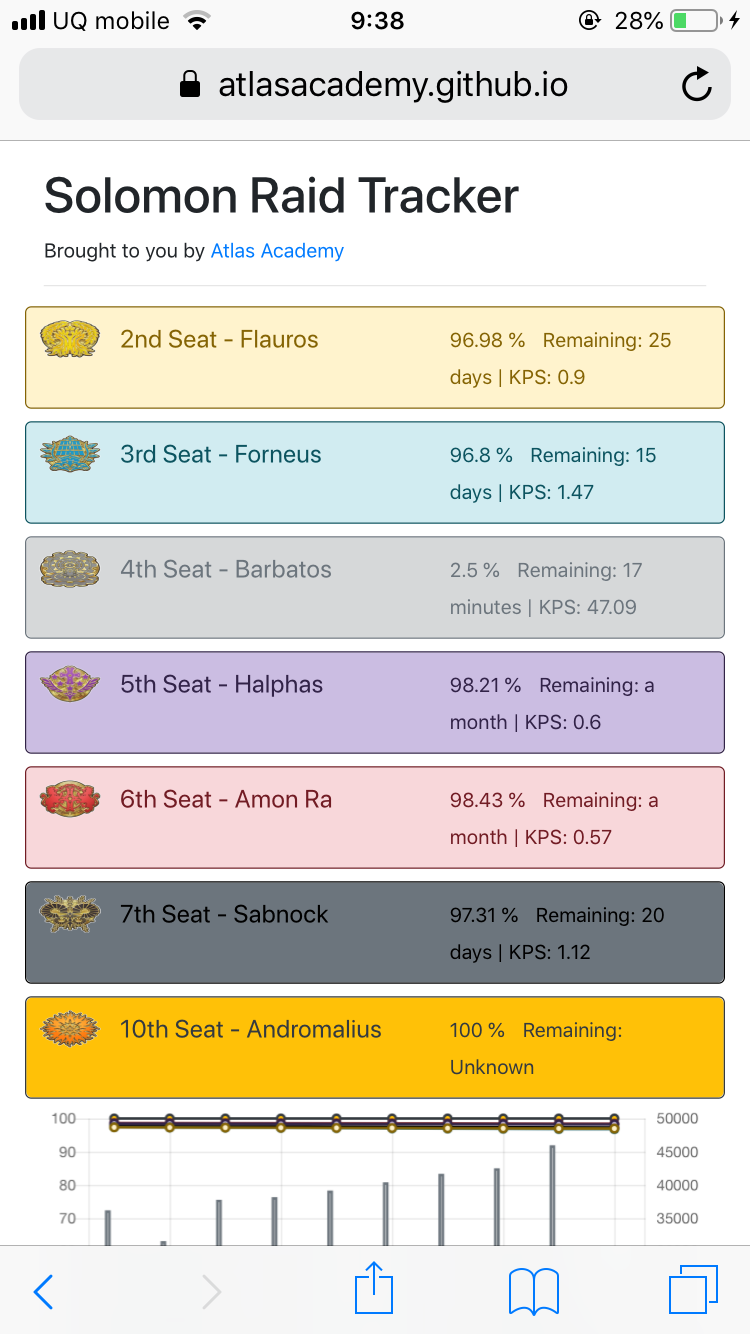This screenshot has width=750, height=1334.
Task: Reload the page with the refresh icon
Action: (x=696, y=85)
